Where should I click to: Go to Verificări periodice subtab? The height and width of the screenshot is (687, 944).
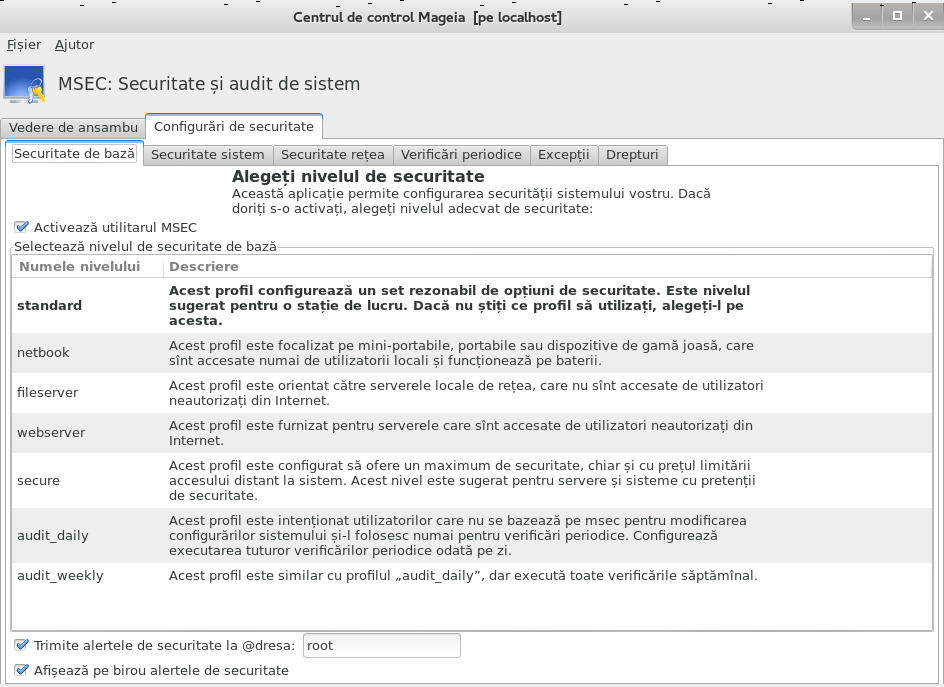pyautogui.click(x=461, y=155)
